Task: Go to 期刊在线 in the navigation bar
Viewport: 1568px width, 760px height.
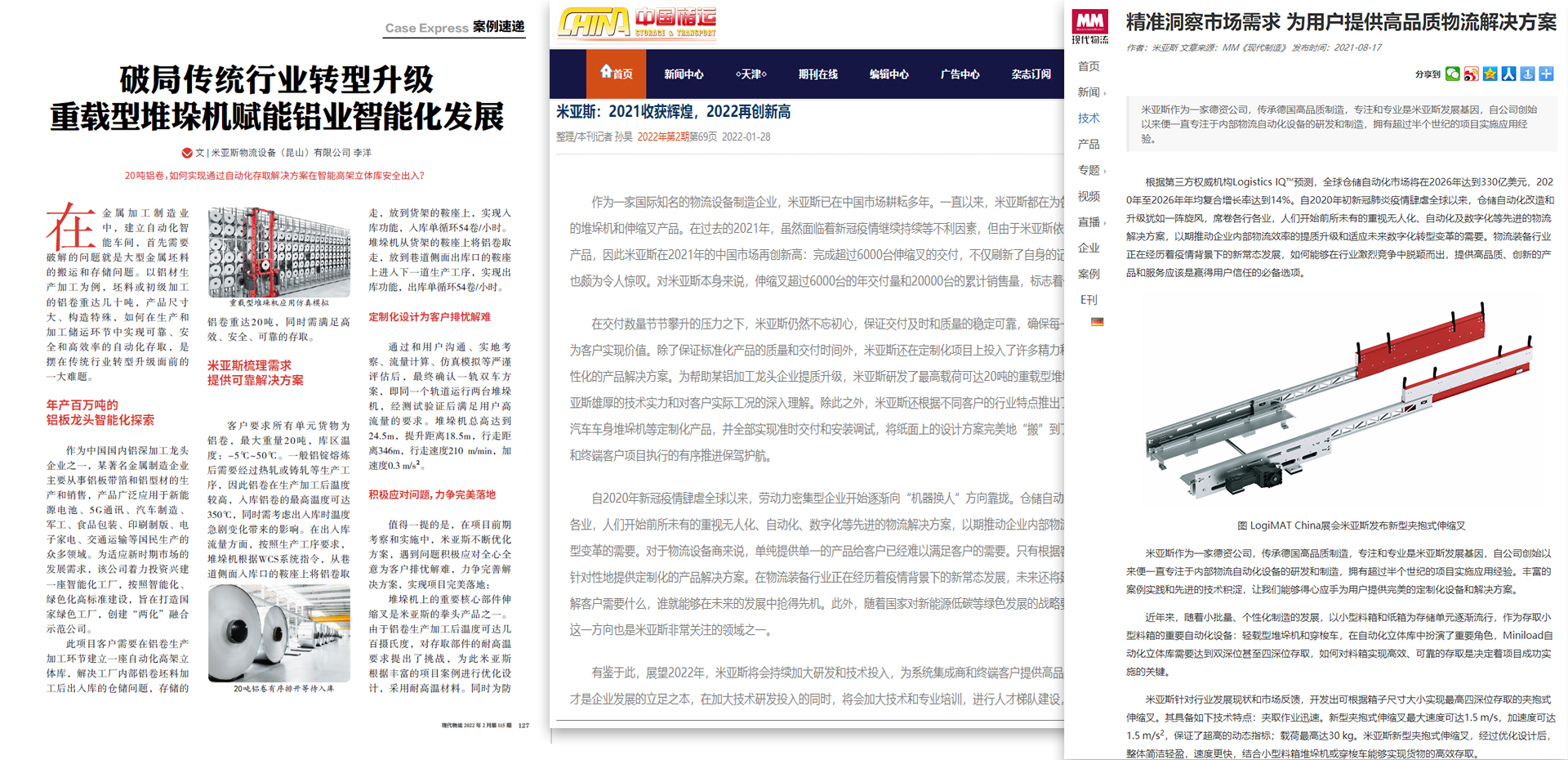Action: [818, 74]
